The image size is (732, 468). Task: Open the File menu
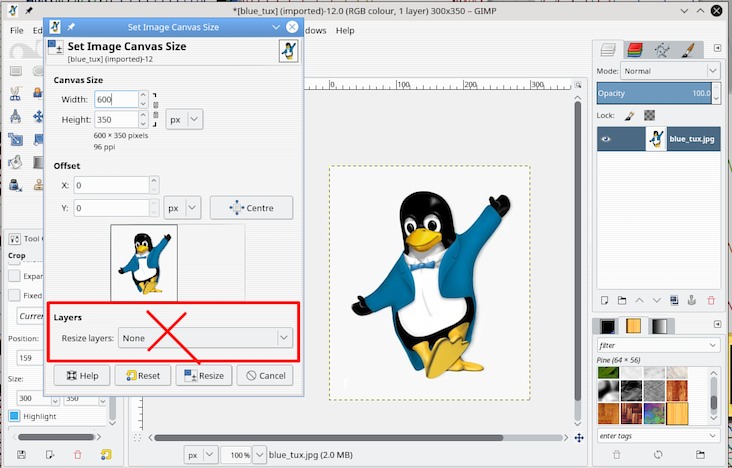(16, 30)
